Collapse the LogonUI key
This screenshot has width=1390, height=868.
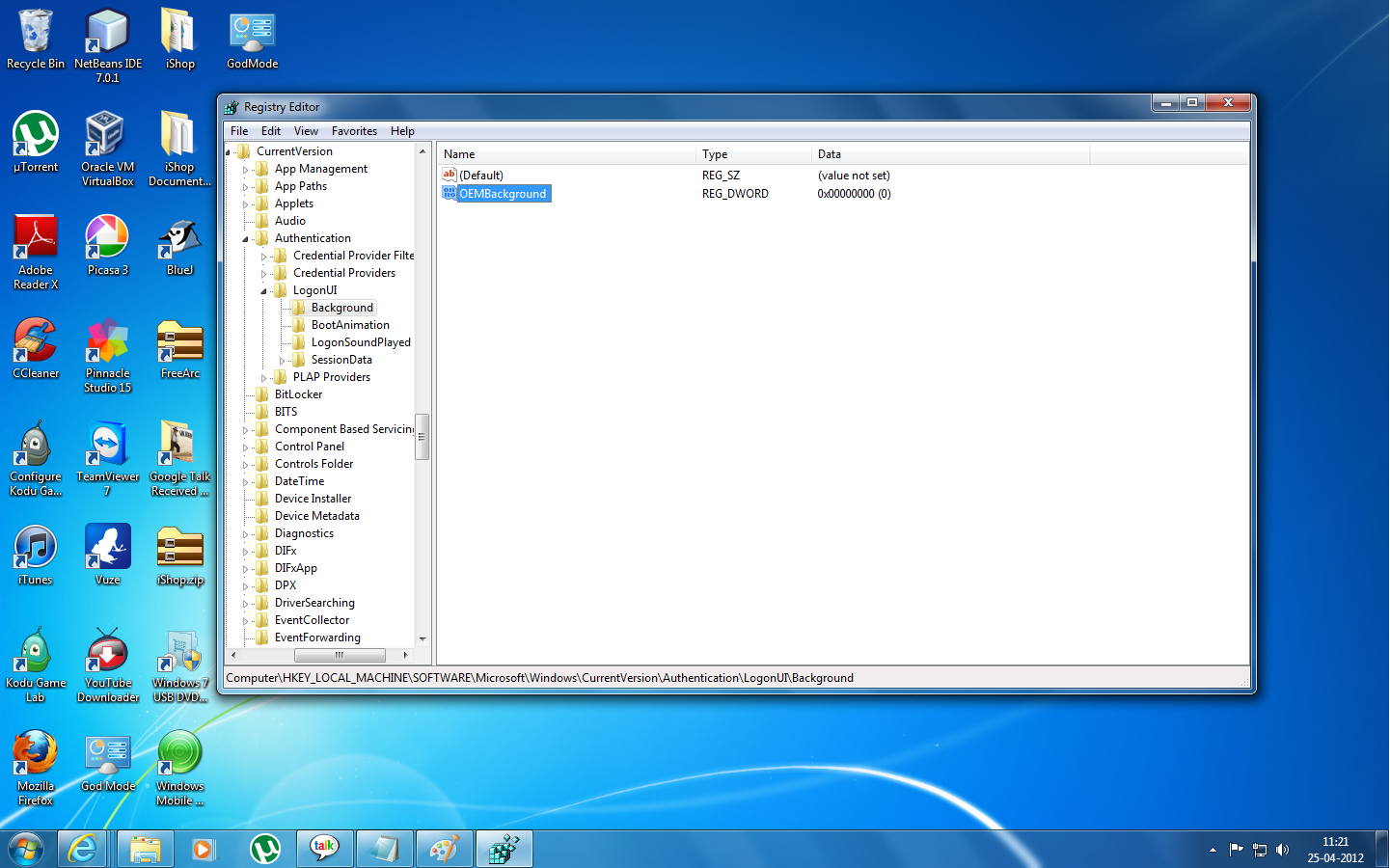263,291
